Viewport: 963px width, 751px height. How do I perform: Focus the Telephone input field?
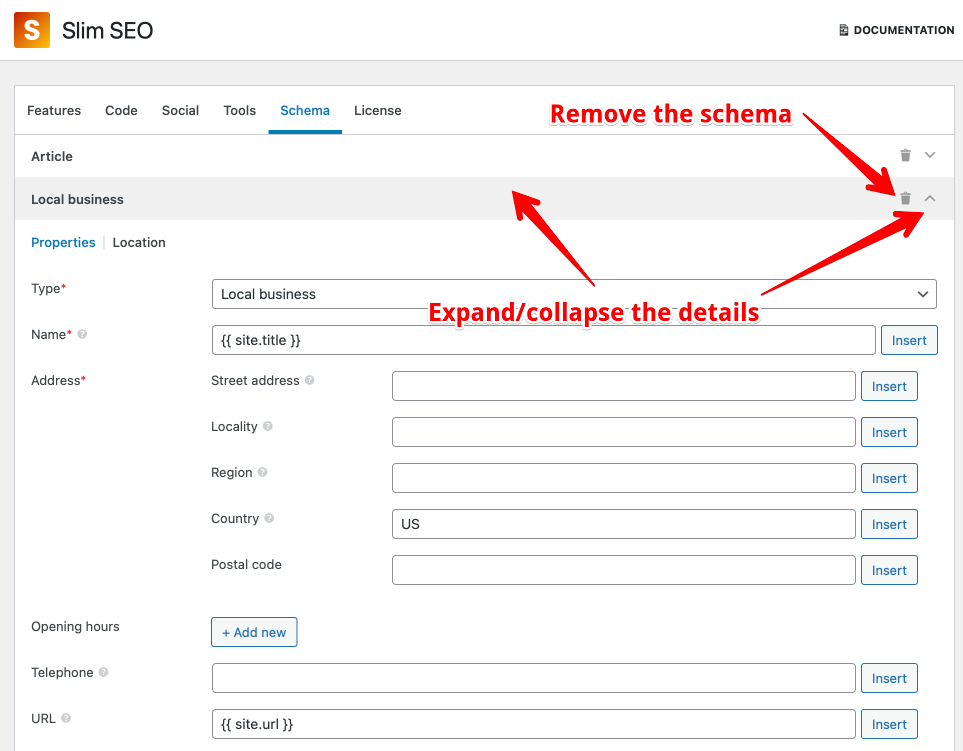click(533, 679)
